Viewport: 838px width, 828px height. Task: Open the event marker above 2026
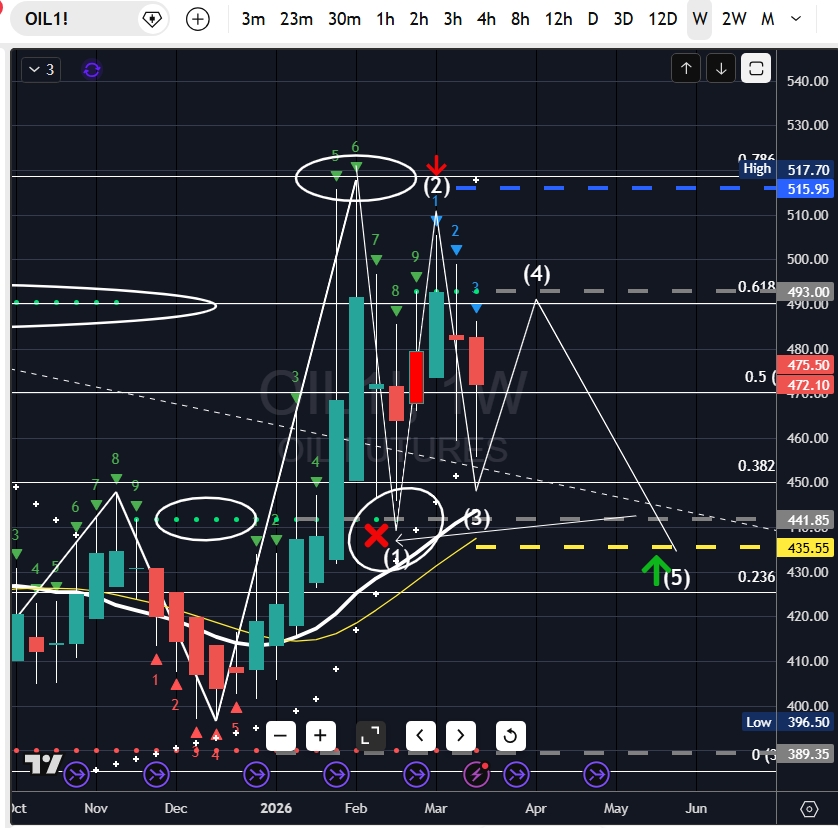pos(257,774)
